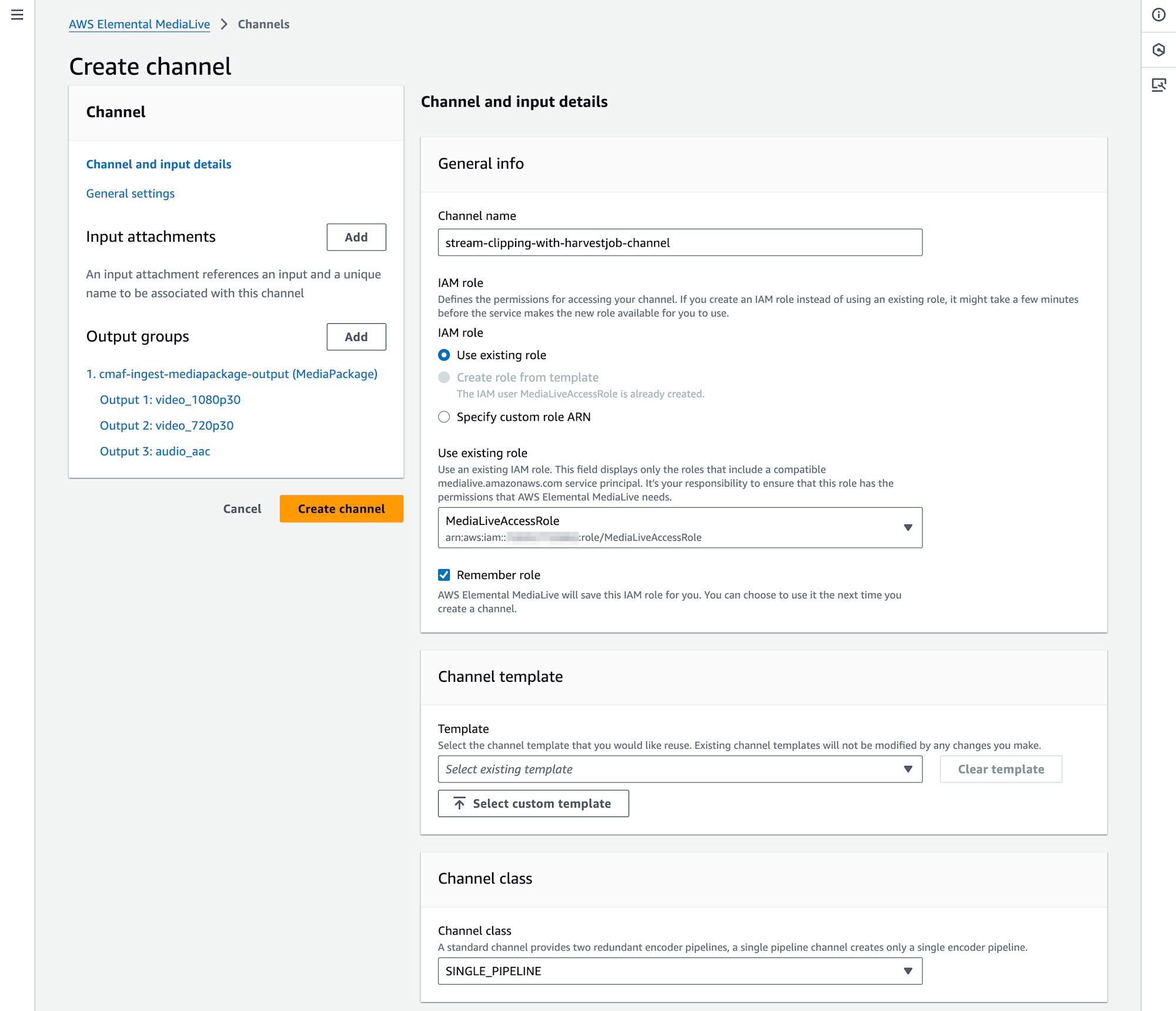The width and height of the screenshot is (1176, 1011).
Task: Open Output 3: audio_aac
Action: pyautogui.click(x=155, y=451)
